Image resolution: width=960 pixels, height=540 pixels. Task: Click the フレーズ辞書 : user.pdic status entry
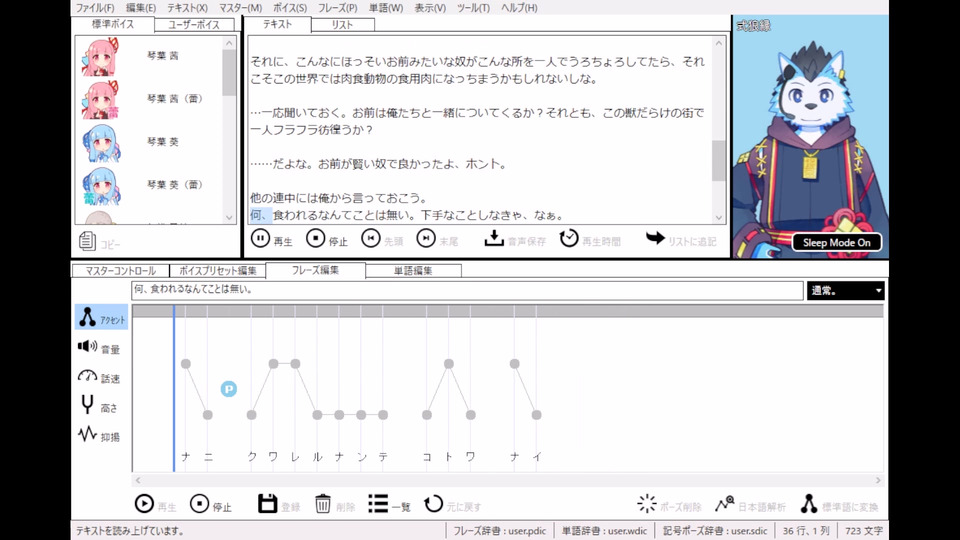click(500, 531)
